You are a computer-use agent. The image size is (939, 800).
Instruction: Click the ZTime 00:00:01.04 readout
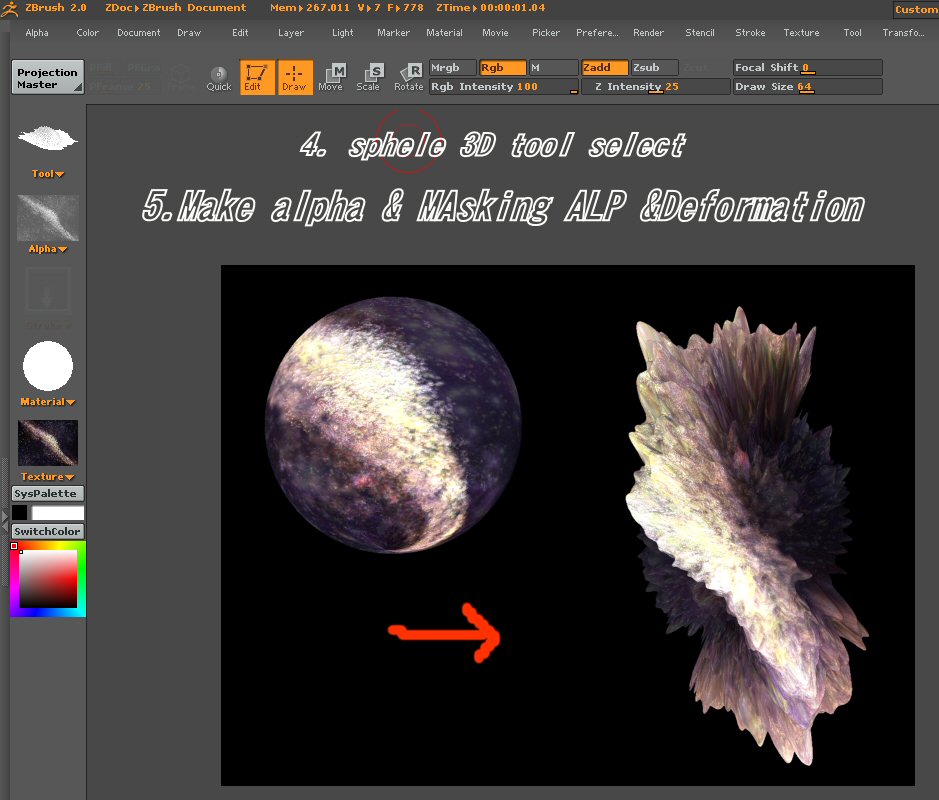point(490,8)
